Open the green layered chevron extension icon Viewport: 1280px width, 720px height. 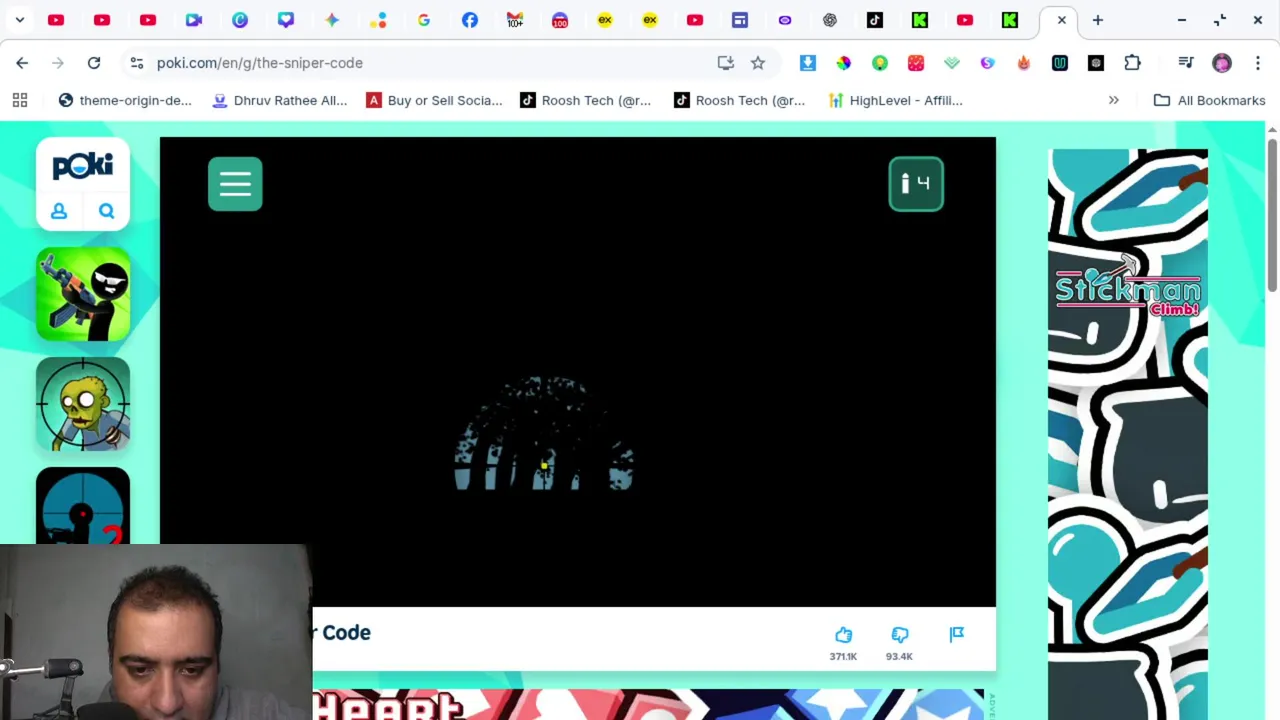click(x=952, y=63)
